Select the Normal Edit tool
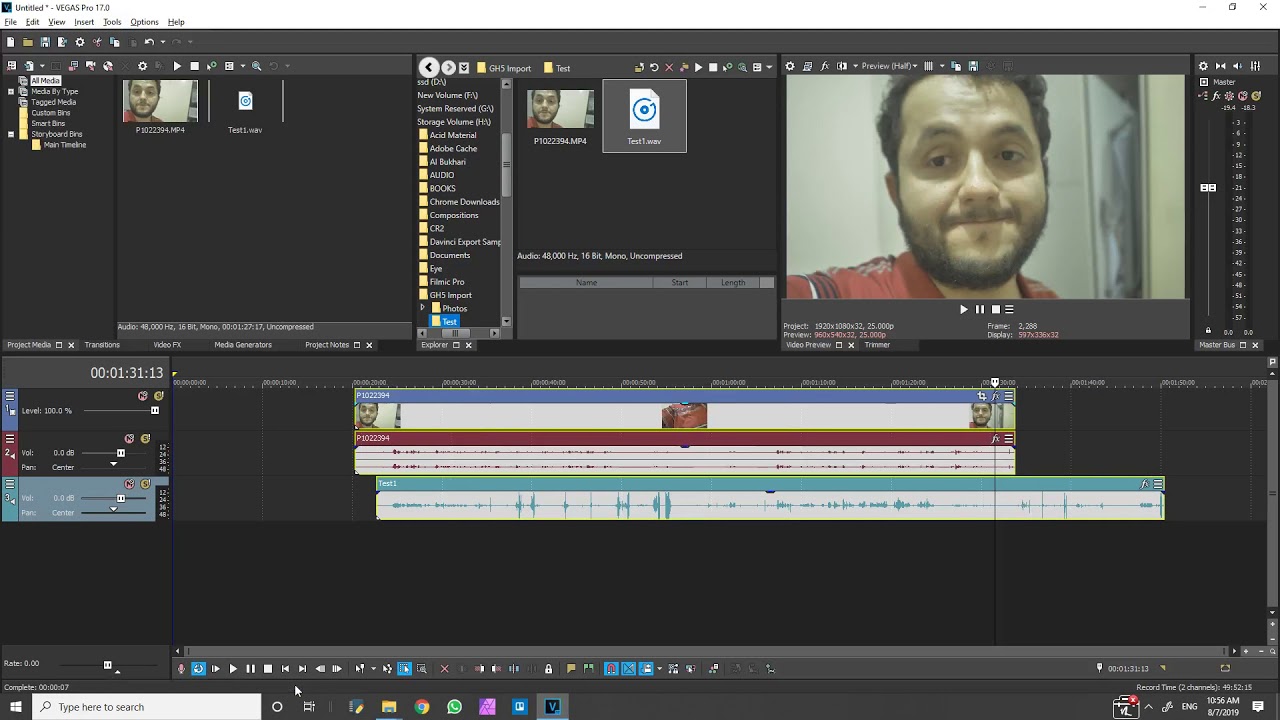This screenshot has height=720, width=1280. [359, 669]
